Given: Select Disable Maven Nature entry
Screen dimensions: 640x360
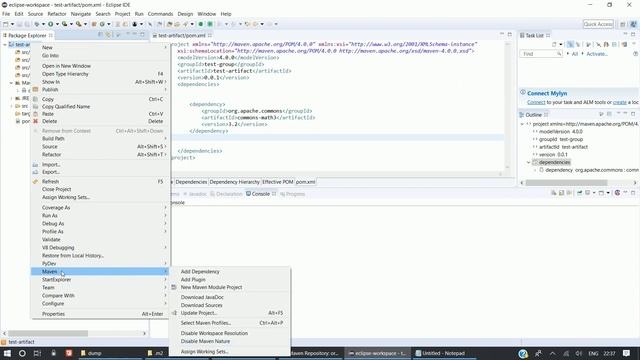Looking at the screenshot, I should click(205, 341).
